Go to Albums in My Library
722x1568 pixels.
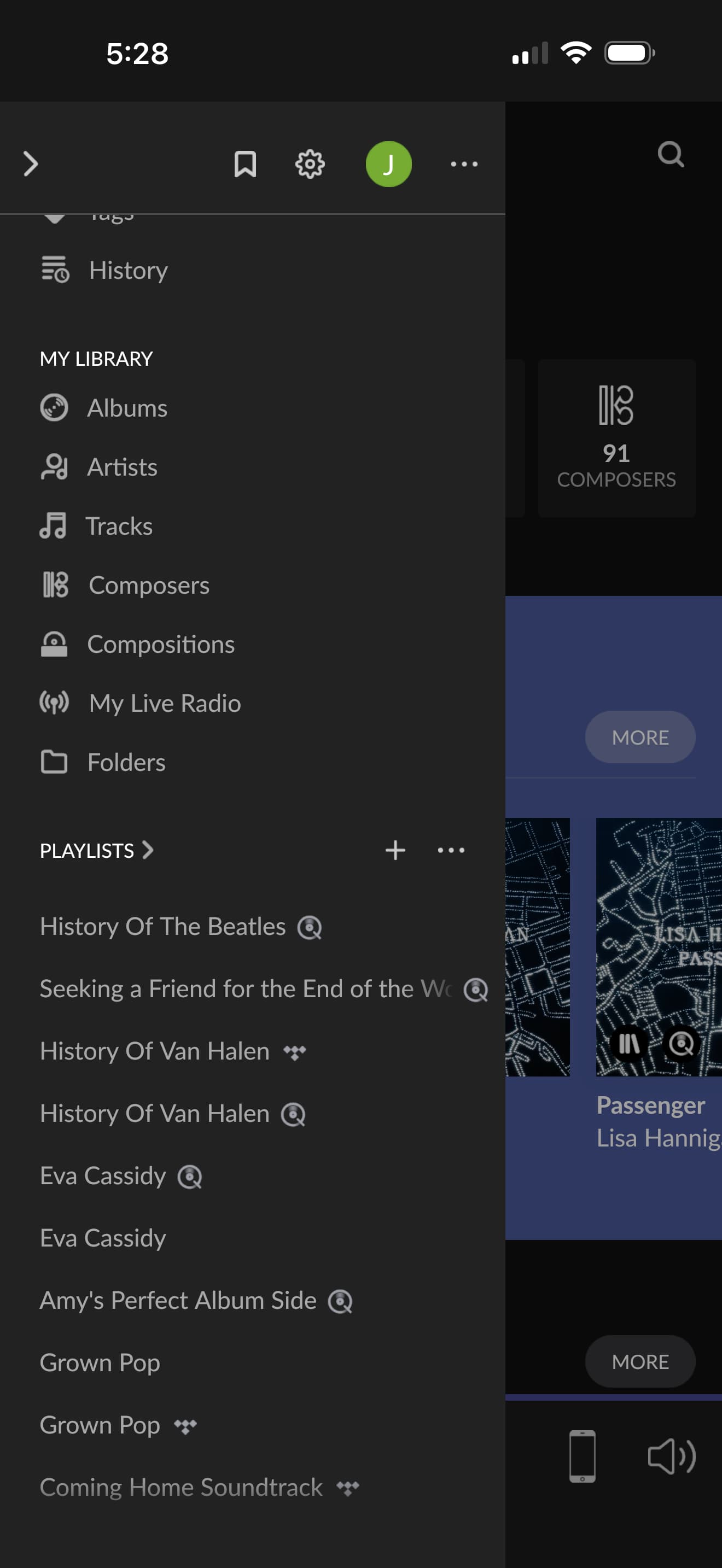coord(127,408)
